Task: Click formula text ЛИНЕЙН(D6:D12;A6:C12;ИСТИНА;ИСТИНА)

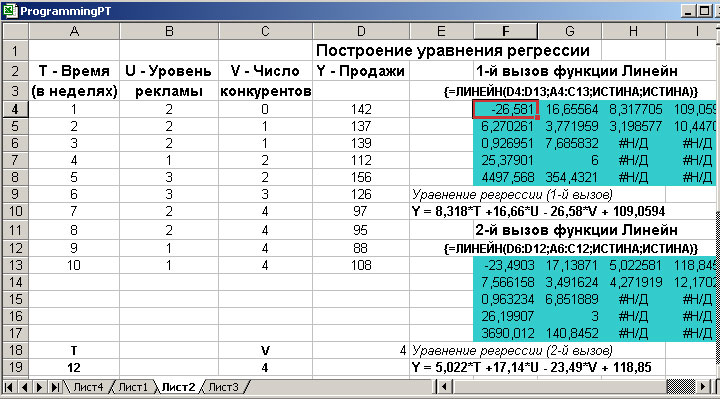Action: click(x=571, y=248)
